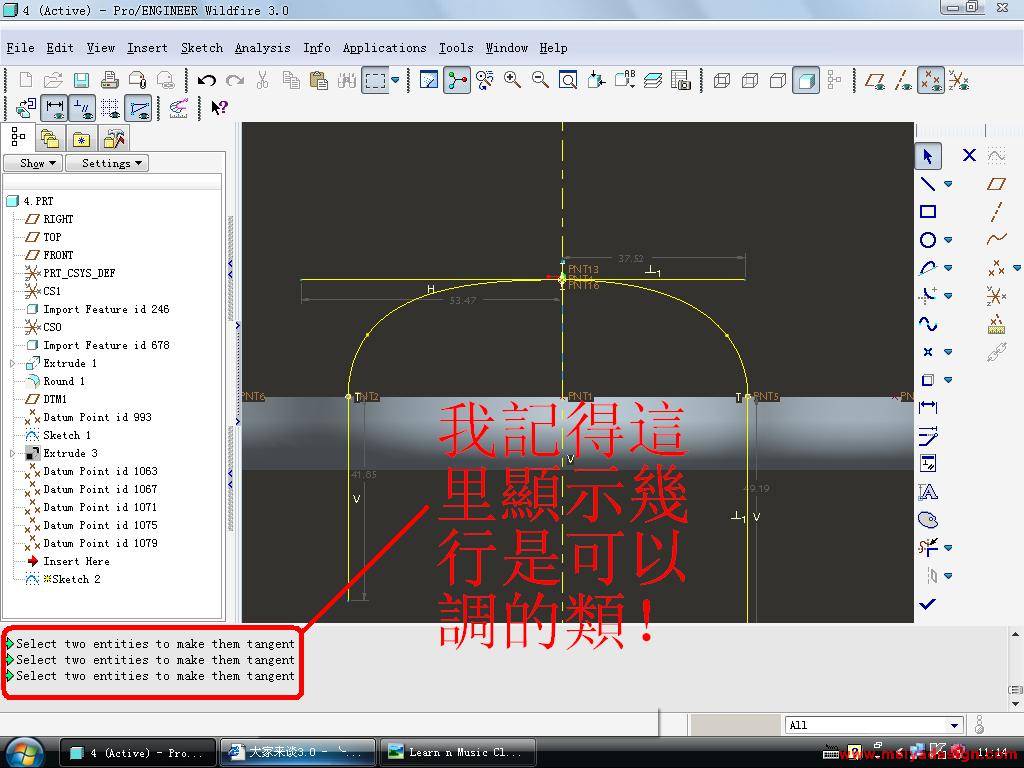Screen dimensions: 1024x768
Task: Open the Applications menu
Action: pos(385,48)
